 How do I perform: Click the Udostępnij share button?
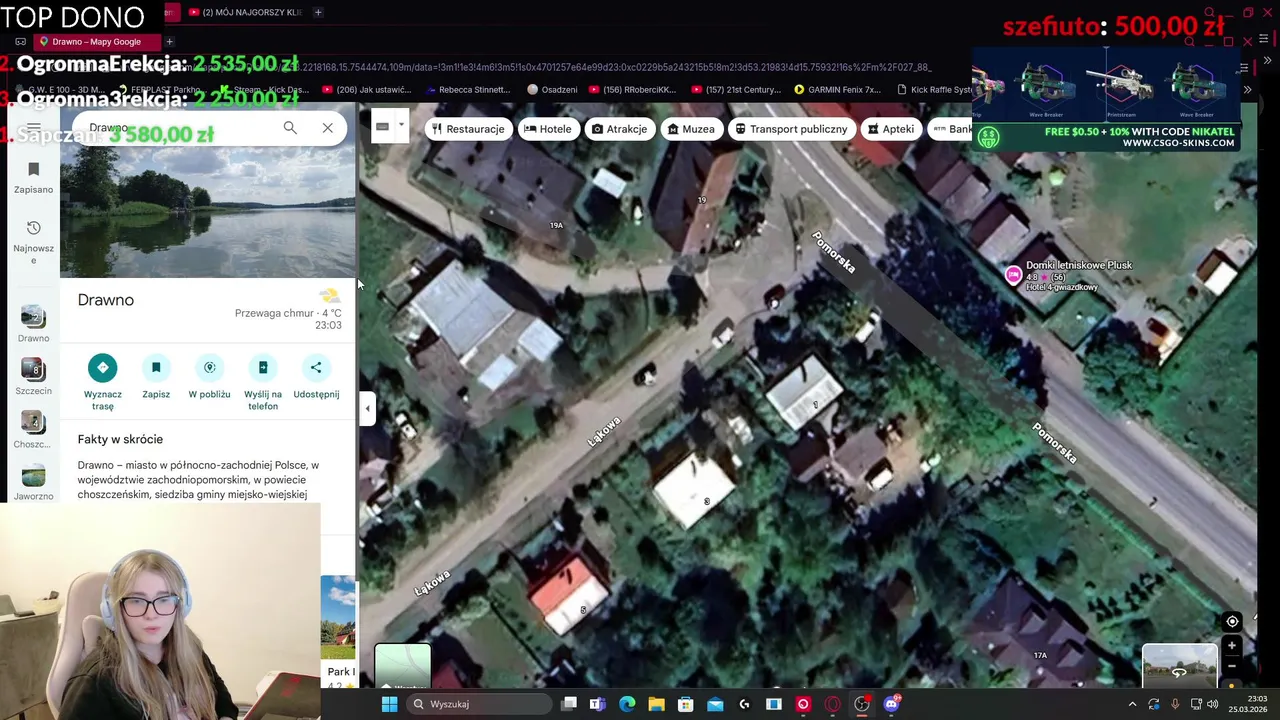(316, 377)
